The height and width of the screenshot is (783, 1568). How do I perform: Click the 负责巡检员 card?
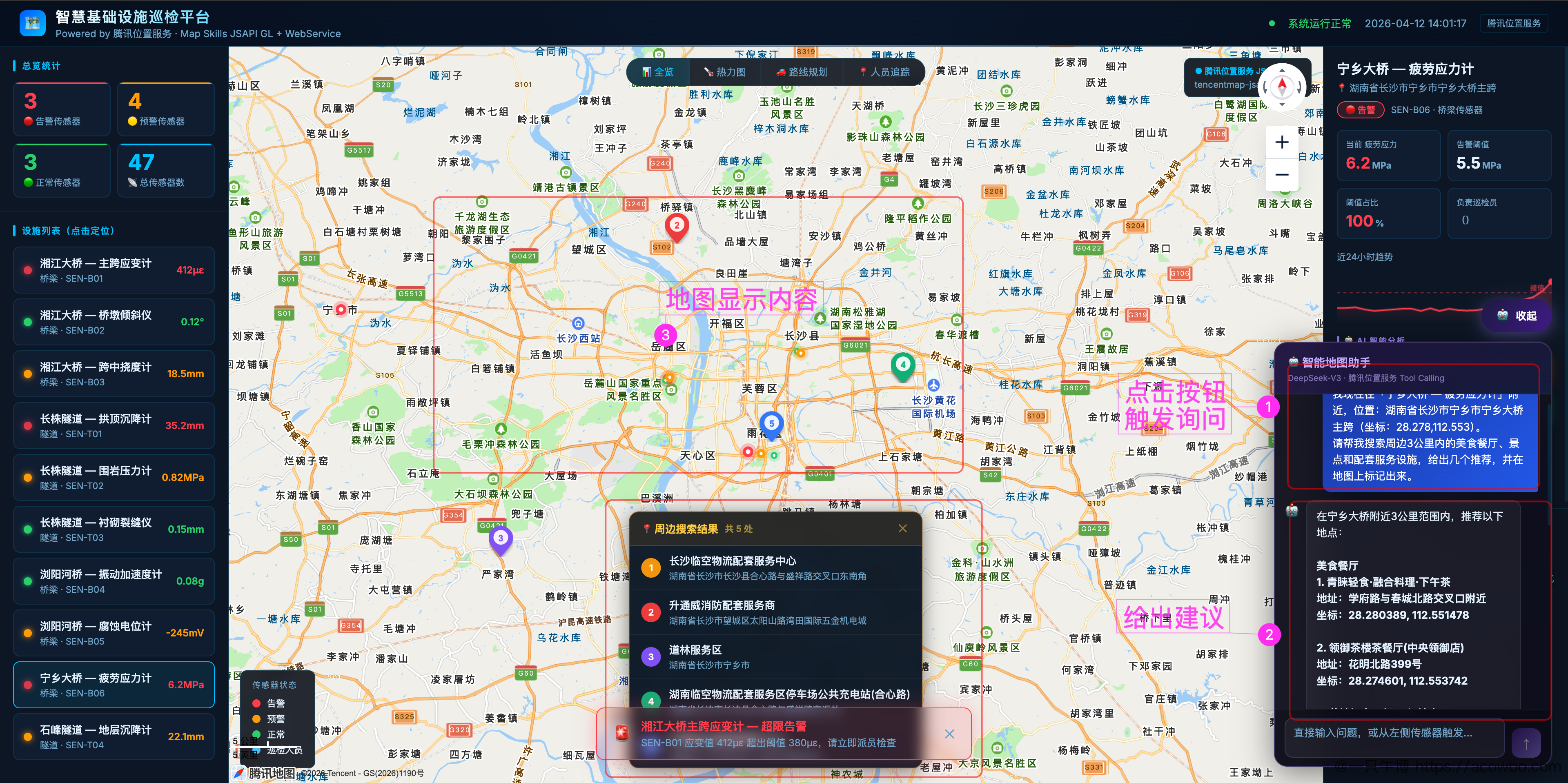click(x=1499, y=213)
